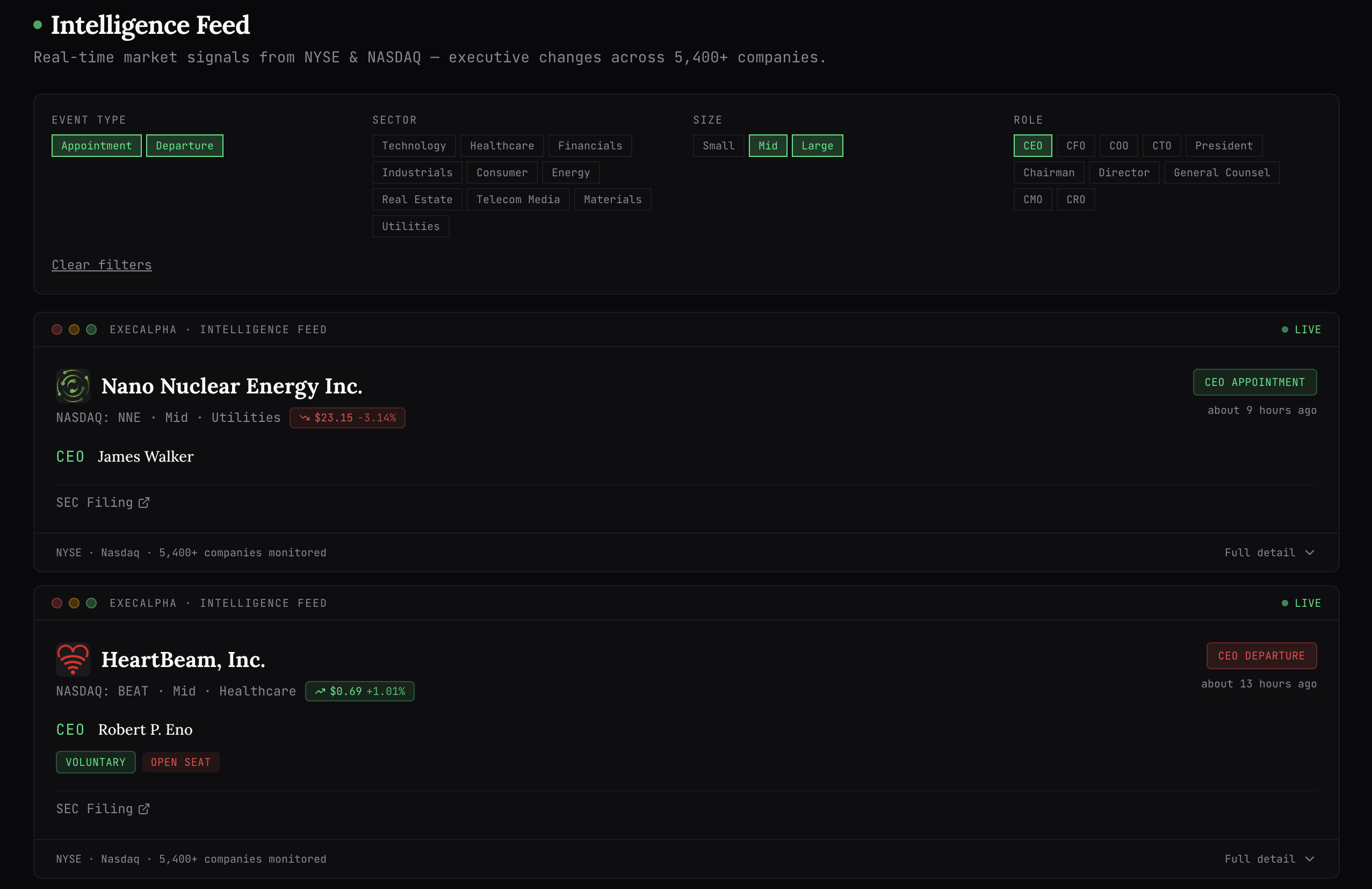This screenshot has width=1372, height=889.
Task: Click 'about 9 hours ago' timestamp
Action: 1262,410
